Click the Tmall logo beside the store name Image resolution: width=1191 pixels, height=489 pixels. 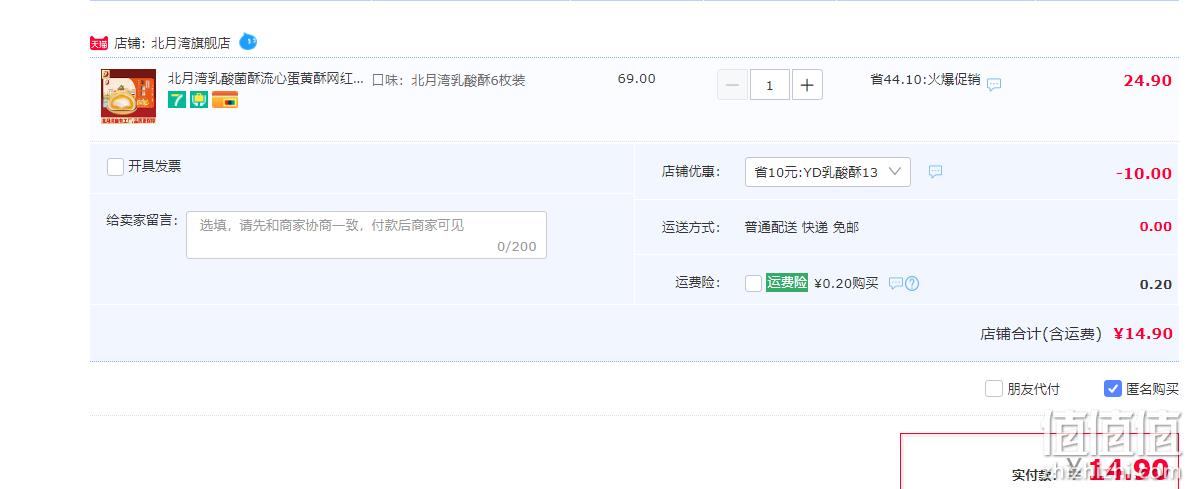(x=99, y=43)
